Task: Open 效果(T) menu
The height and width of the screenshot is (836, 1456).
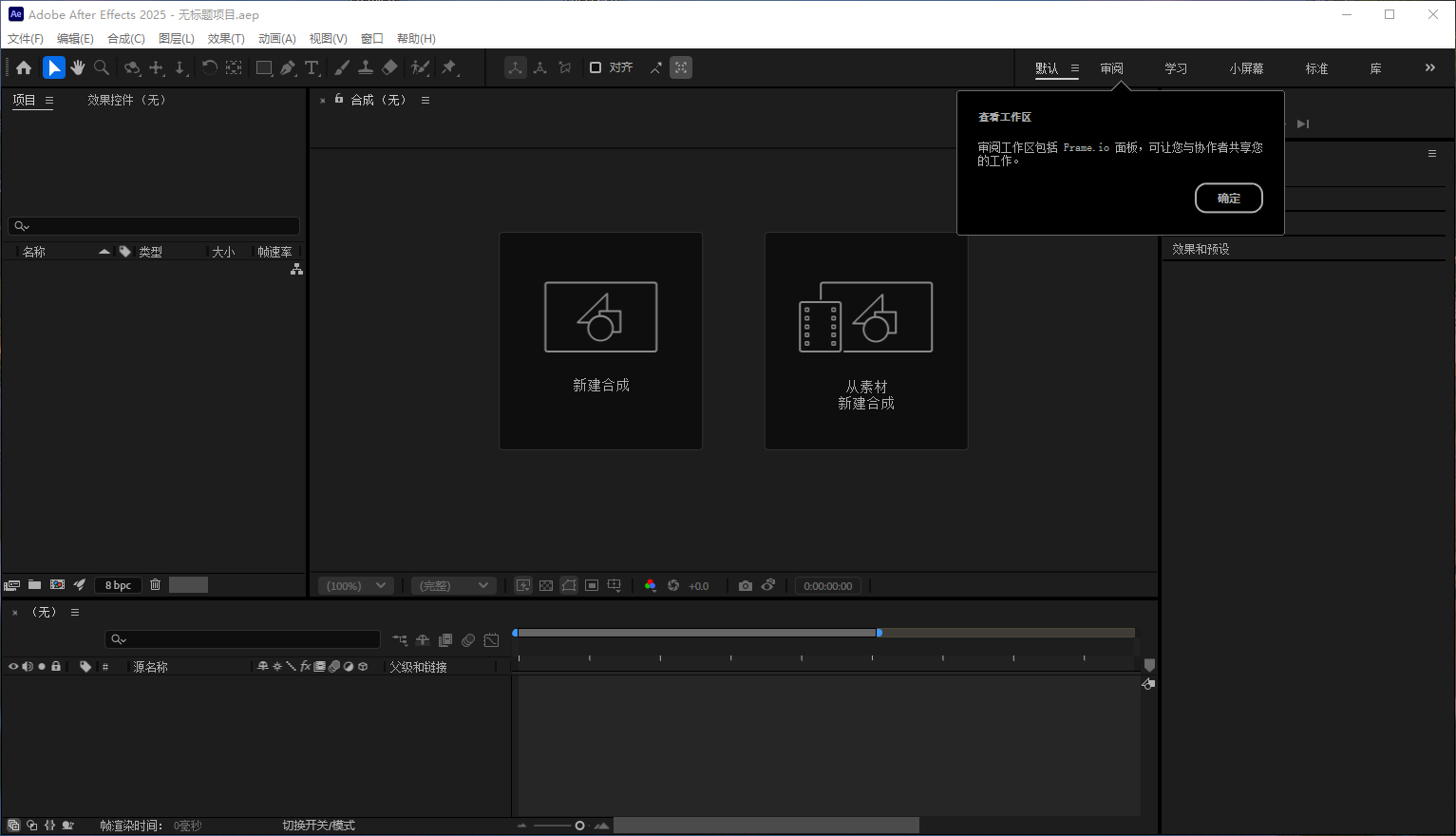Action: (x=226, y=39)
